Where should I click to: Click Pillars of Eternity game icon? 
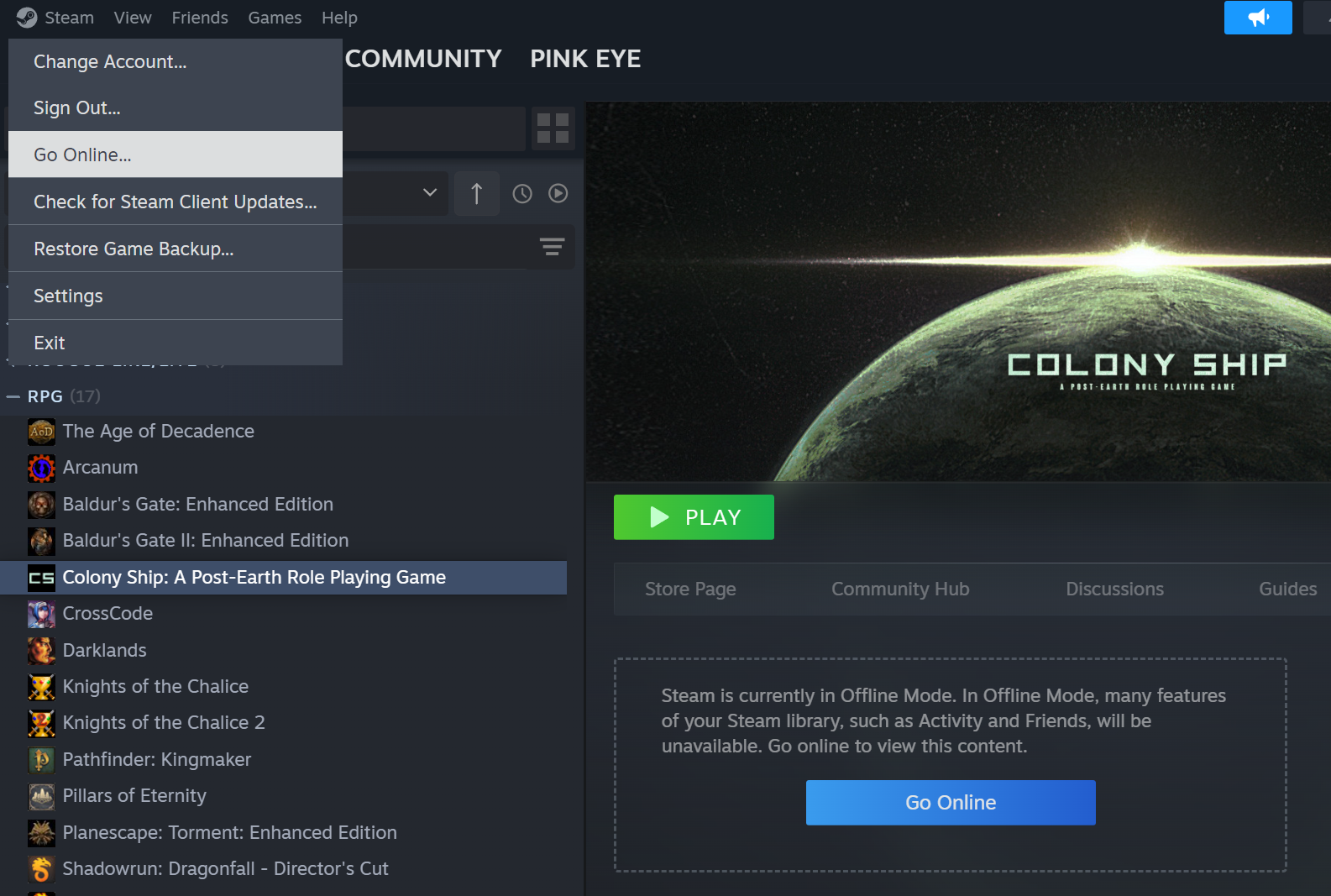[x=41, y=796]
